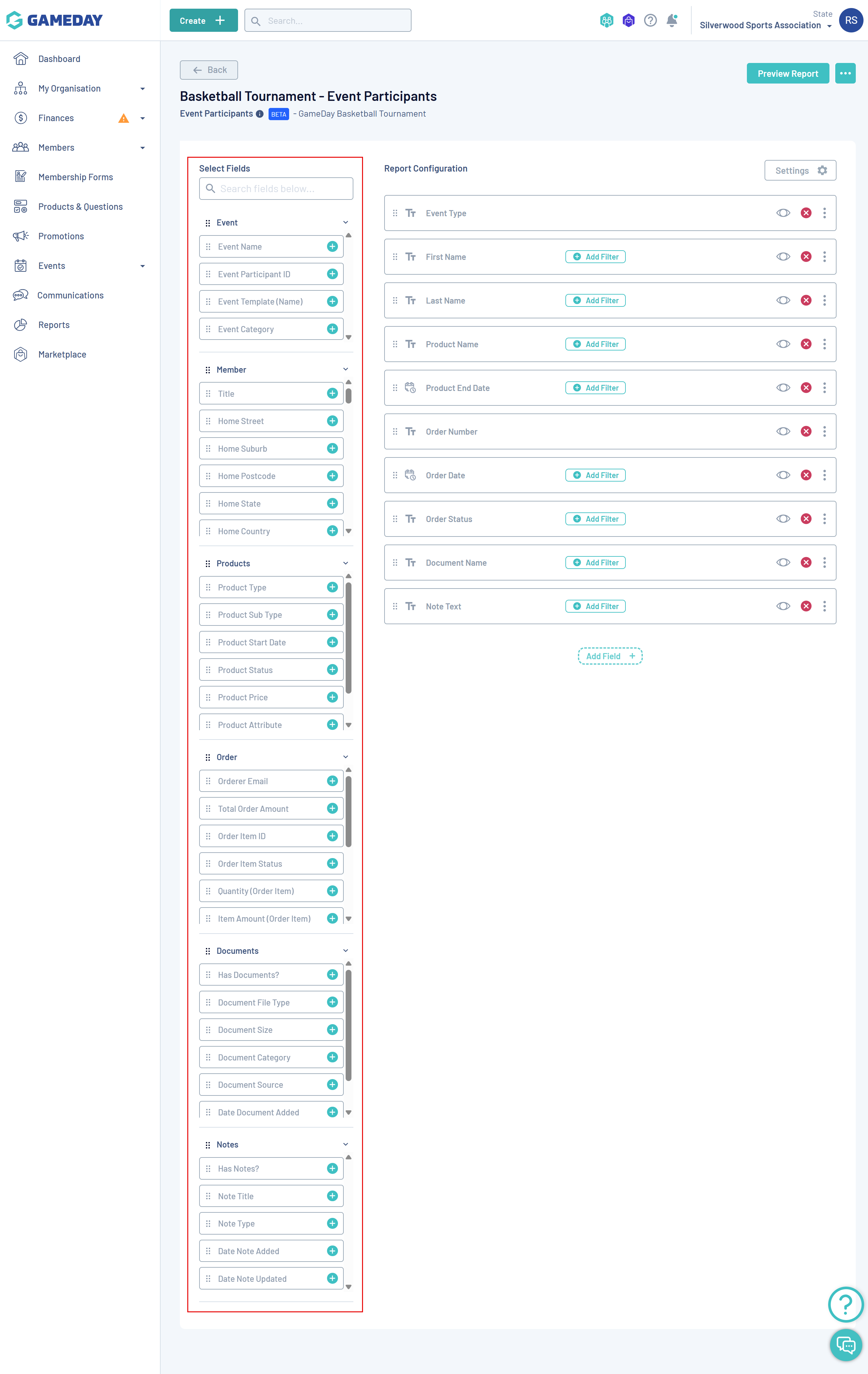Add the Product Price field with plus icon
This screenshot has height=1374, width=868.
click(332, 697)
